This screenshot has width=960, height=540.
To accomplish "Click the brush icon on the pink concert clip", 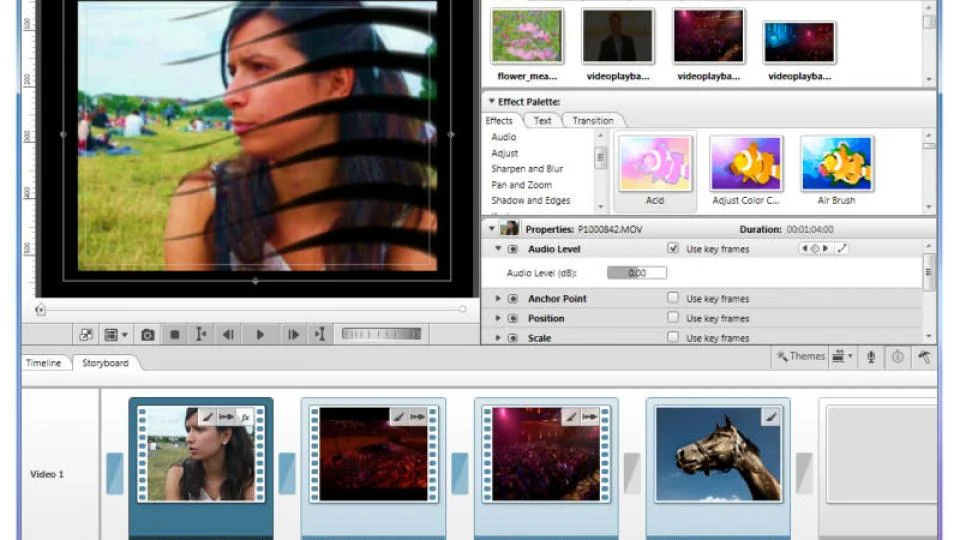I will pyautogui.click(x=571, y=417).
